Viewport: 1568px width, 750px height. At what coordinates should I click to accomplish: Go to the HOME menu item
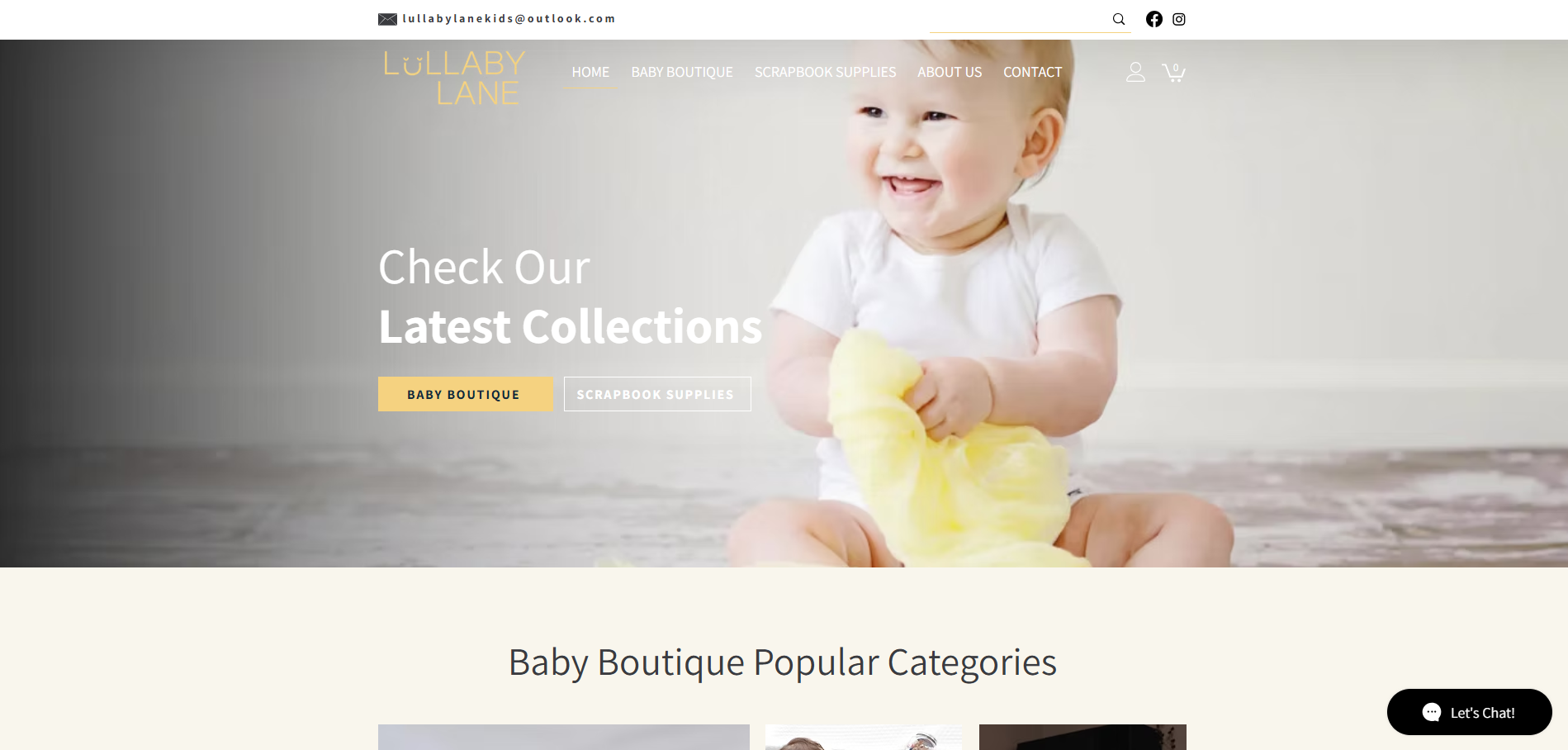590,72
